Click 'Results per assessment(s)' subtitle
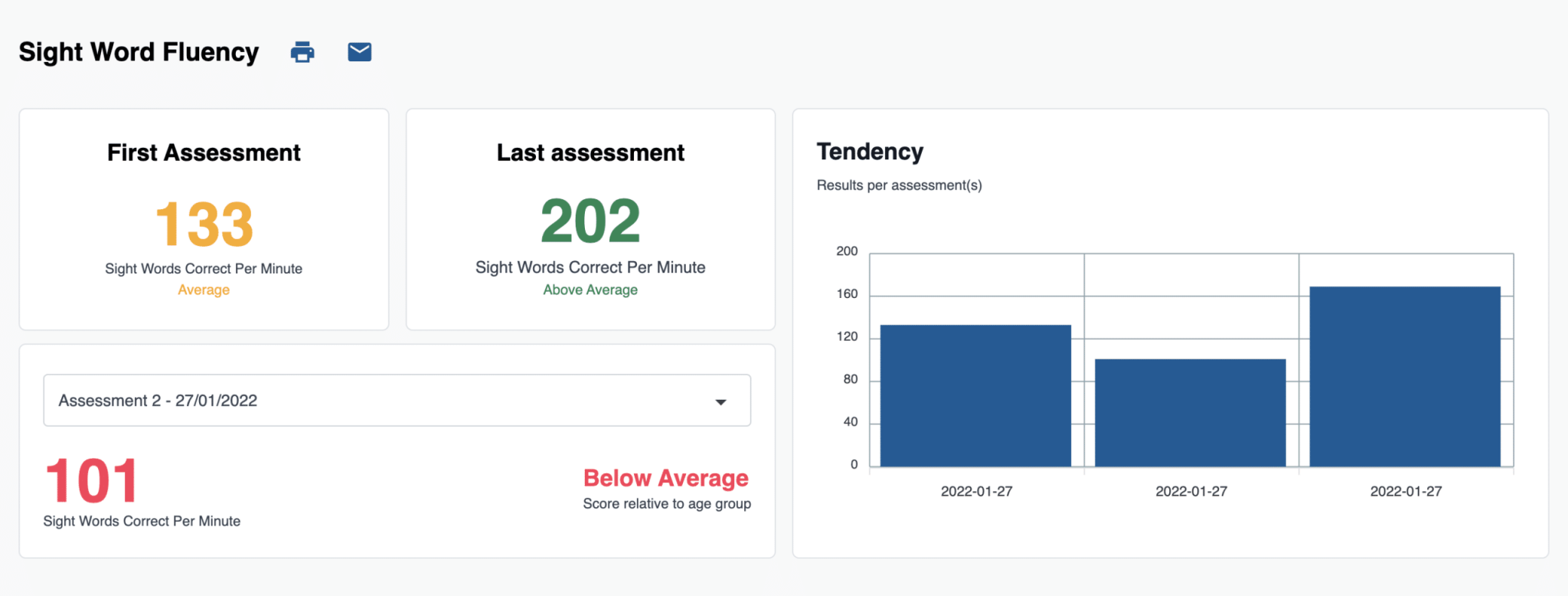 (x=899, y=185)
